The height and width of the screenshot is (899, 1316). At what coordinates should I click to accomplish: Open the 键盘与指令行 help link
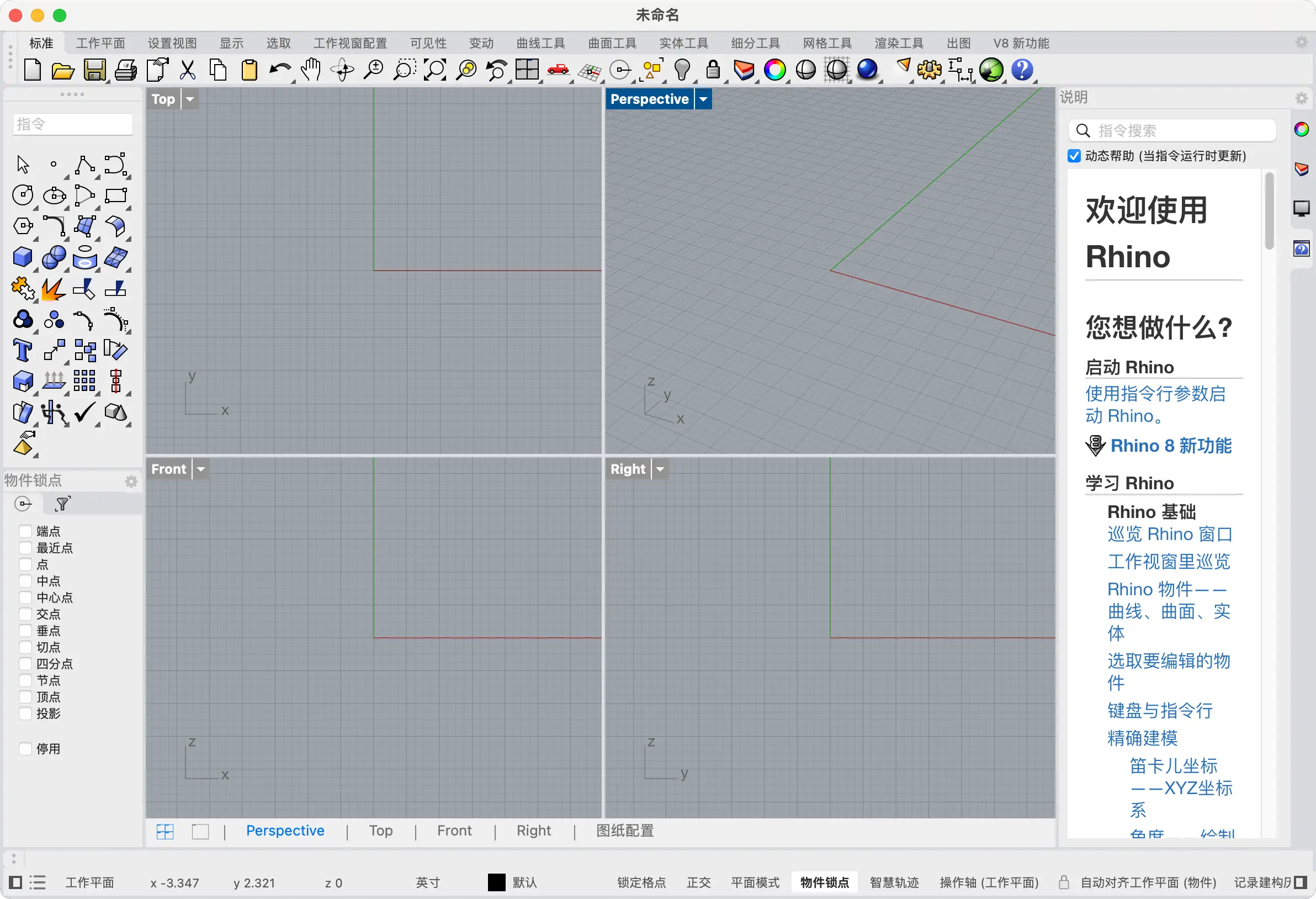tap(1160, 710)
